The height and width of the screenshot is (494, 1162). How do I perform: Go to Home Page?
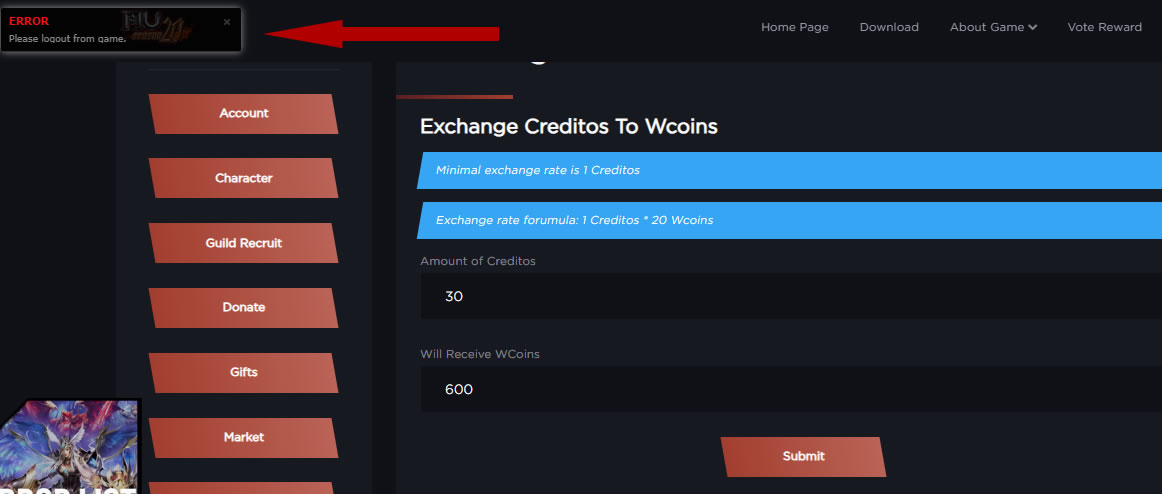(x=794, y=27)
